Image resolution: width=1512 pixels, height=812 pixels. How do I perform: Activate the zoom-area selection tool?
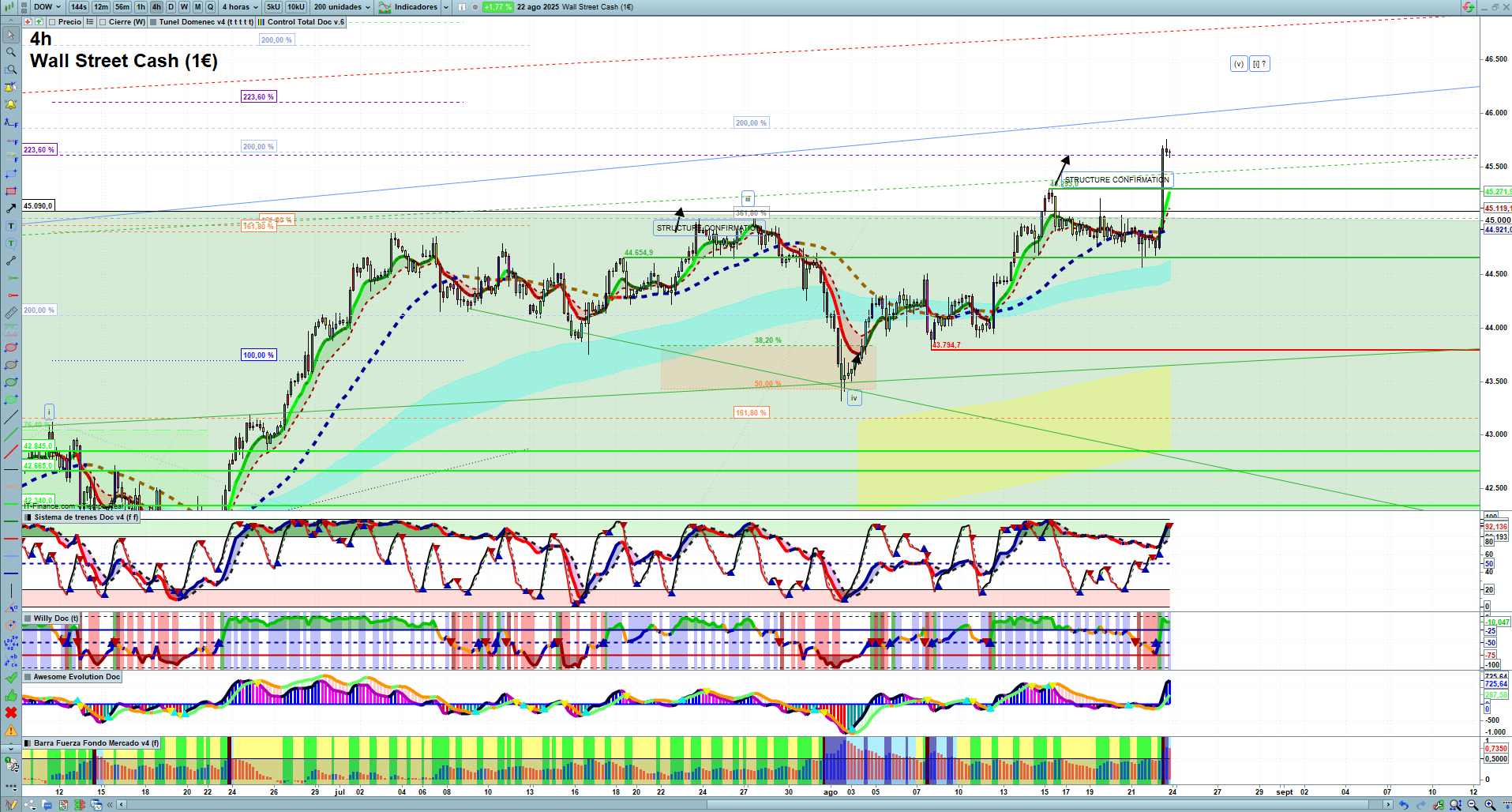(11, 70)
